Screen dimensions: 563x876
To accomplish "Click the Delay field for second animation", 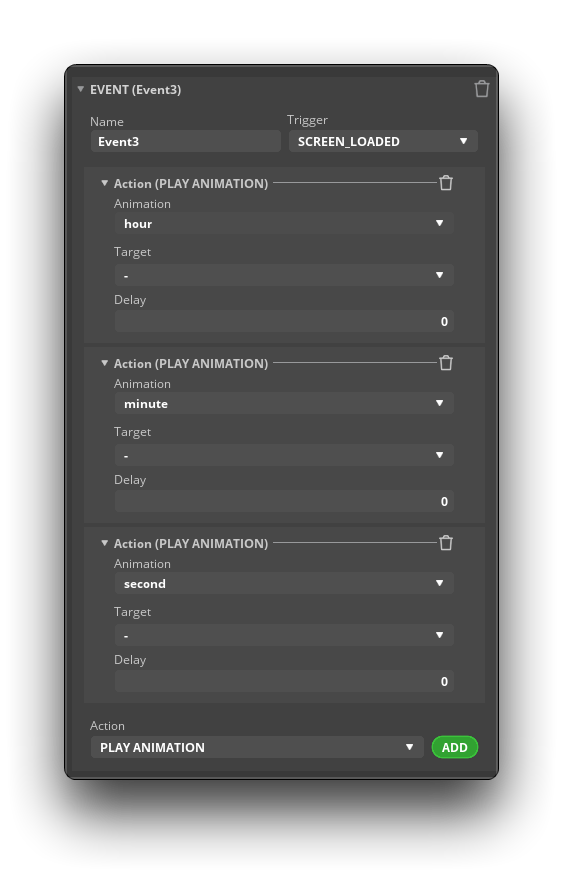I will 284,681.
